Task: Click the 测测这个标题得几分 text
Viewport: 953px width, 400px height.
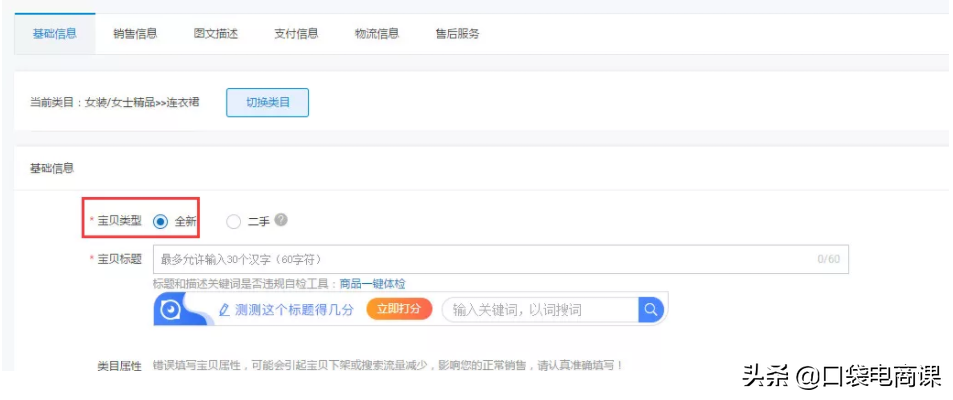Action: click(294, 309)
